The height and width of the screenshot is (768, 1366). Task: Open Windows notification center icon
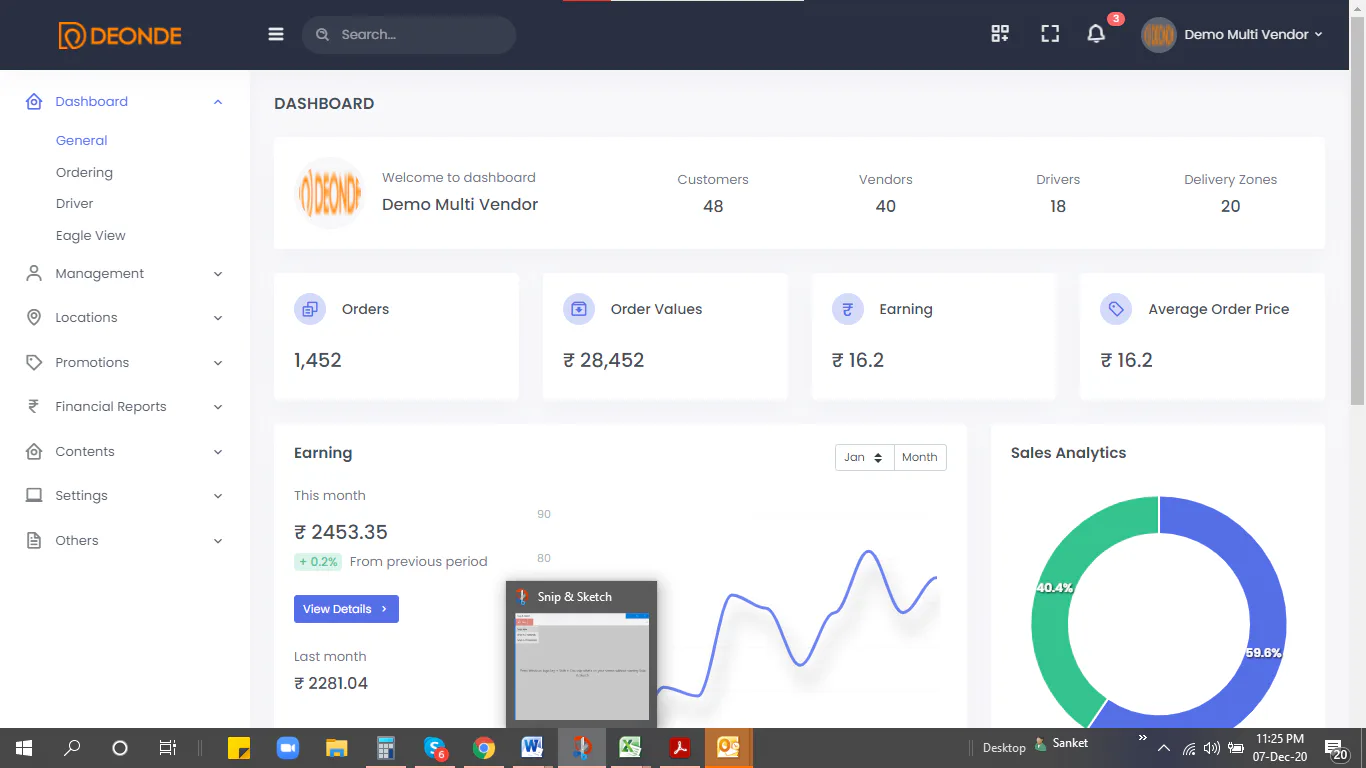[1335, 748]
